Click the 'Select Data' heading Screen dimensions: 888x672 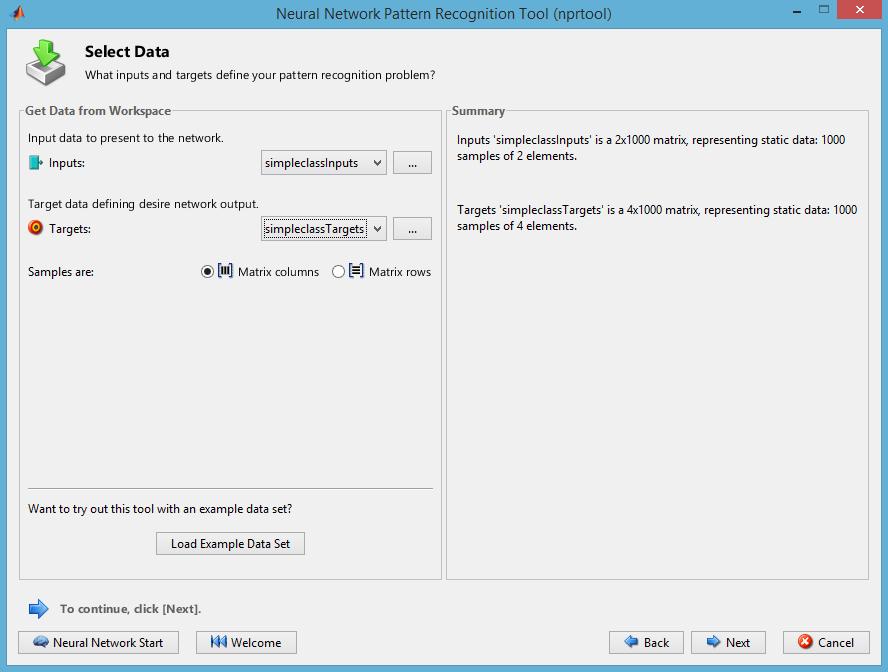[127, 52]
